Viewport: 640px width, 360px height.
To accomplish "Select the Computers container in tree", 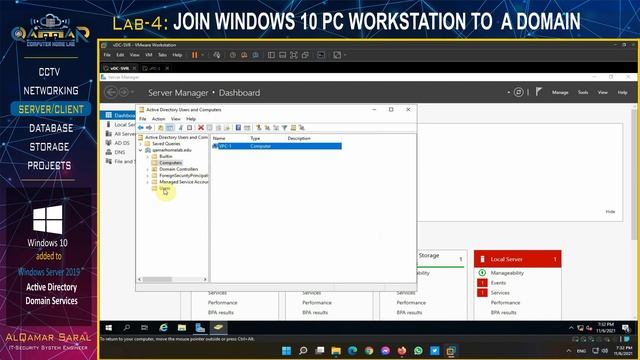I will point(171,163).
